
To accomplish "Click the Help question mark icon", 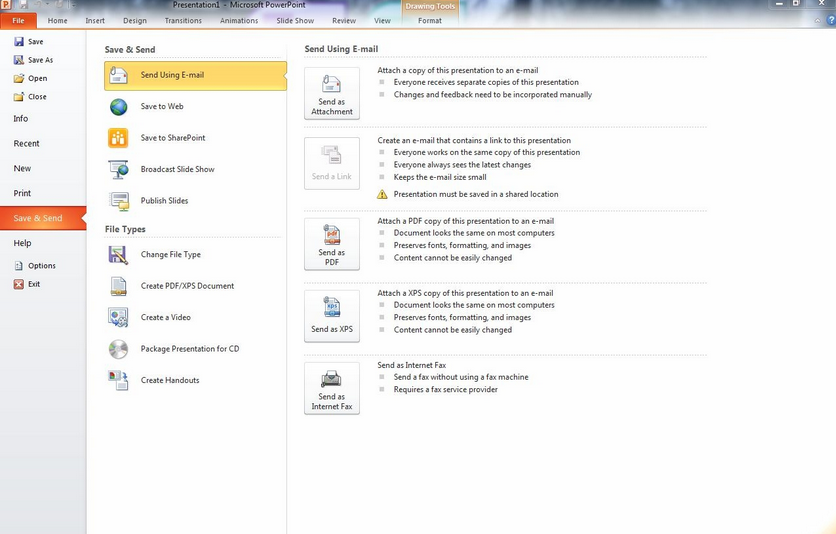I will pos(831,20).
